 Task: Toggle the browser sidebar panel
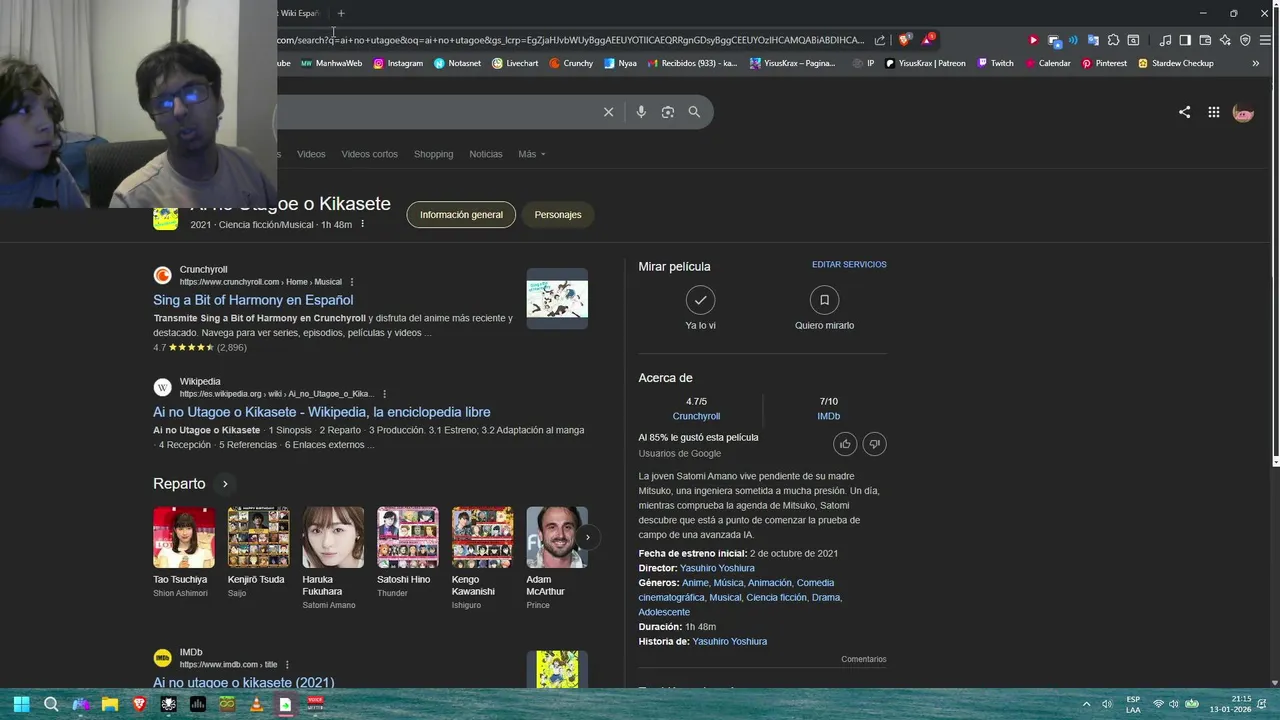pos(1185,40)
